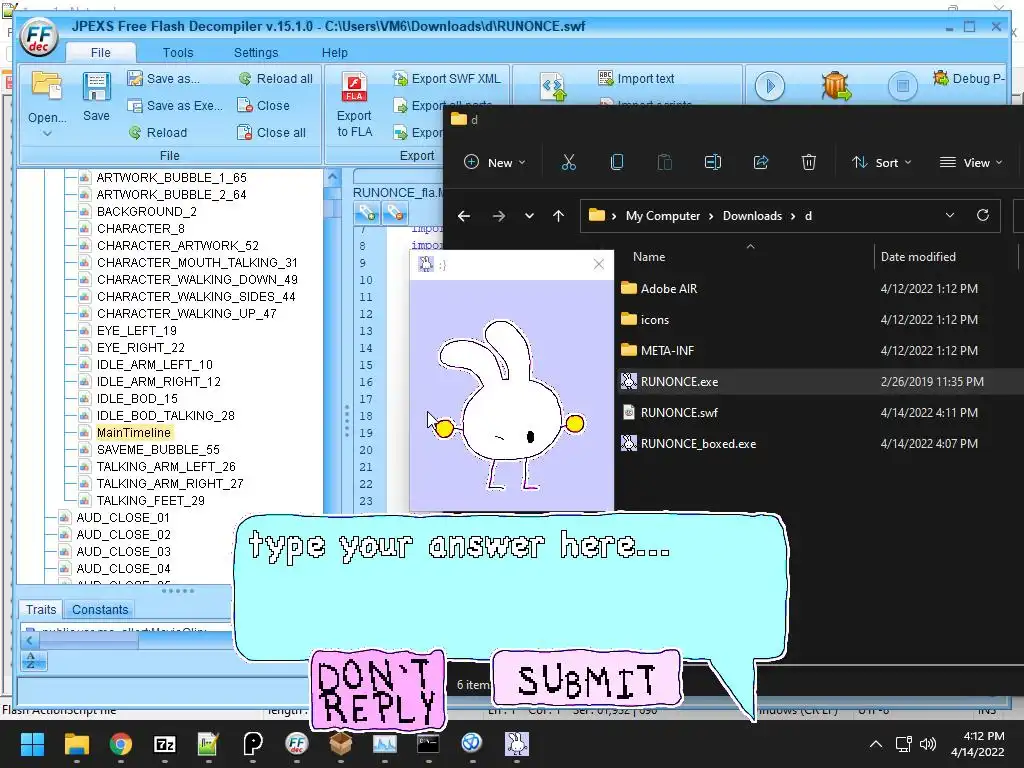Open the Settings ribbon tab
The width and height of the screenshot is (1024, 768).
256,52
